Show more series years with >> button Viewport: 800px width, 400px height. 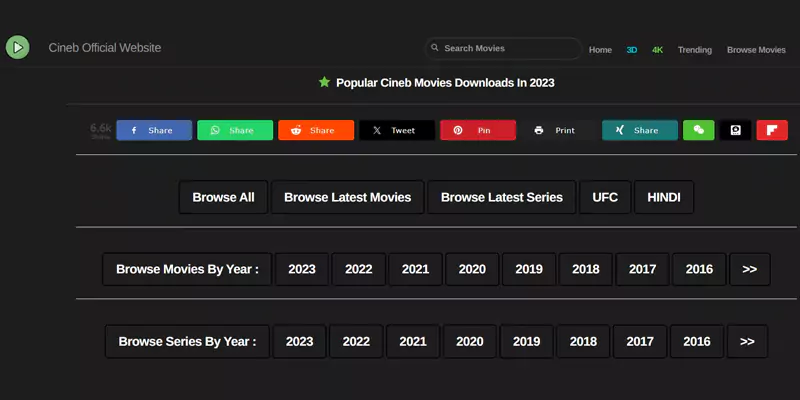coord(747,341)
